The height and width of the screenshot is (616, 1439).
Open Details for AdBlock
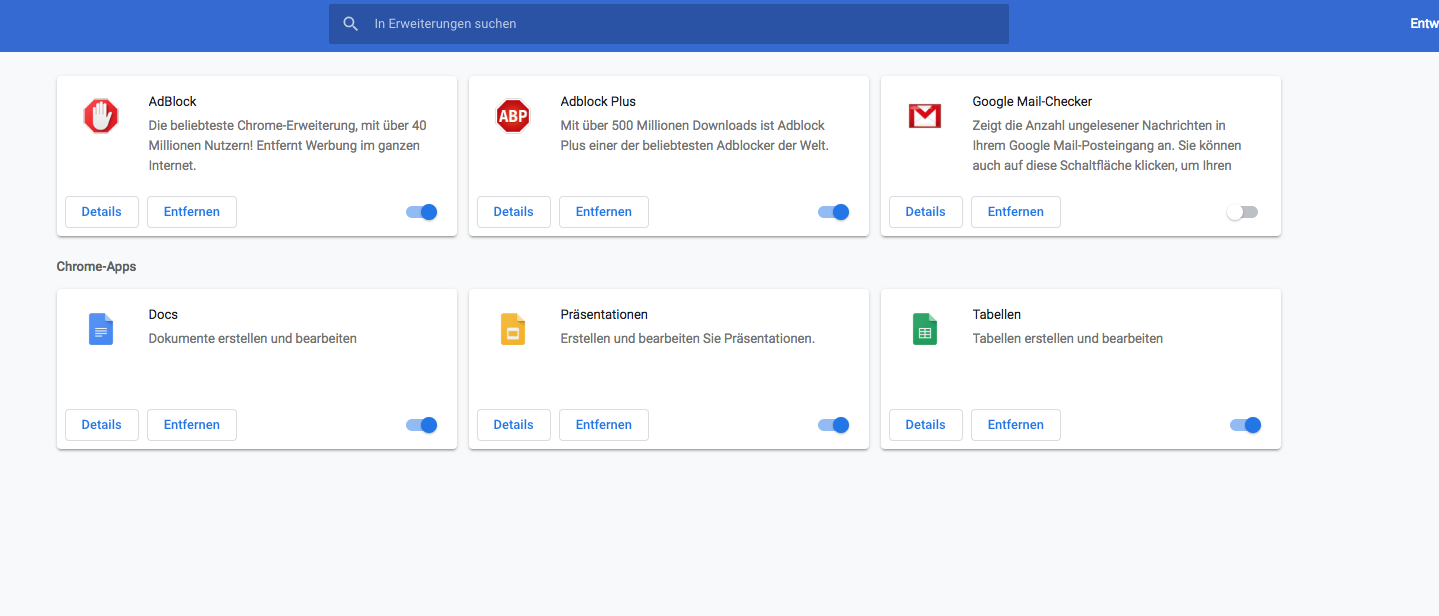pyautogui.click(x=102, y=212)
